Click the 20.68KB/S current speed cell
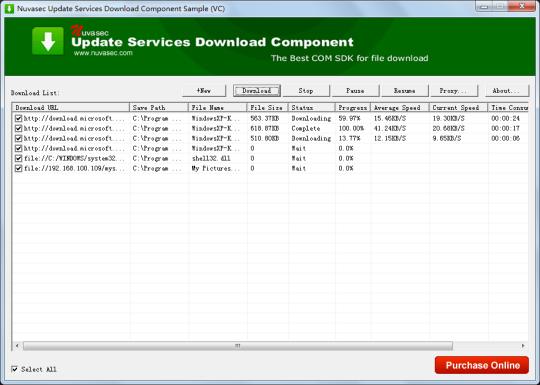 coord(448,128)
